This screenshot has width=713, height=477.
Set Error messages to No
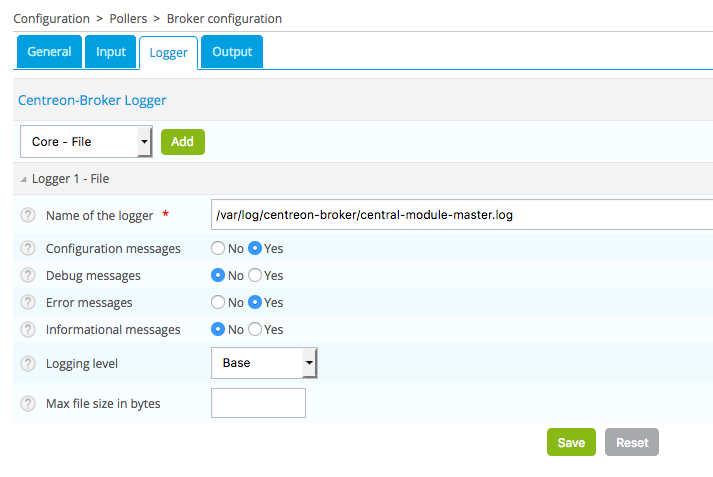tap(218, 302)
